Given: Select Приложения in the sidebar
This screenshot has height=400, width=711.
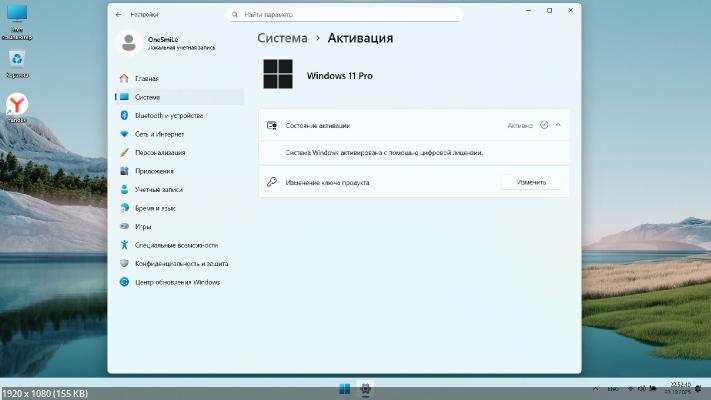Looking at the screenshot, I should (153, 171).
